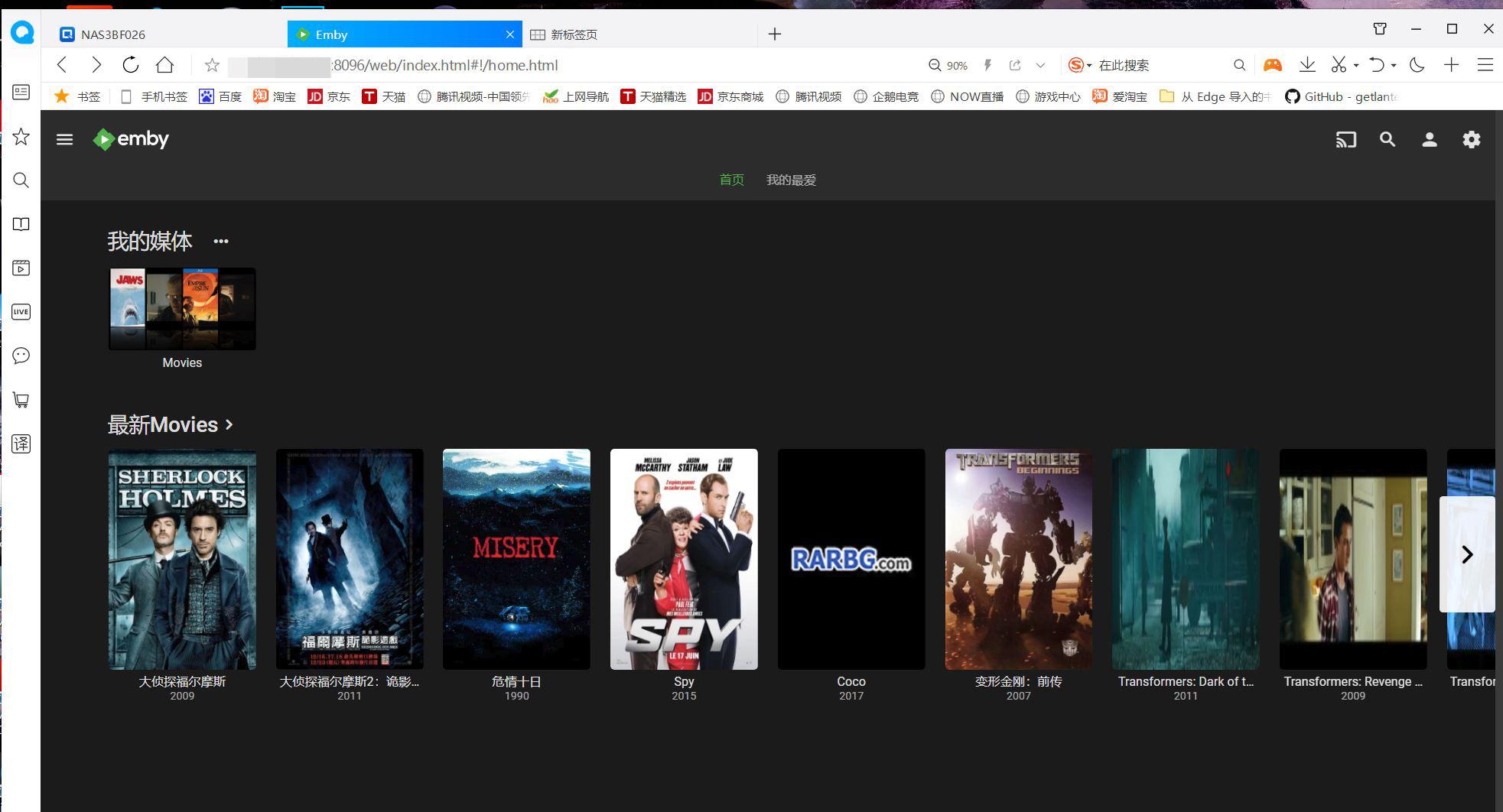Open Emby settings gear icon
This screenshot has height=812, width=1503.
pos(1471,140)
